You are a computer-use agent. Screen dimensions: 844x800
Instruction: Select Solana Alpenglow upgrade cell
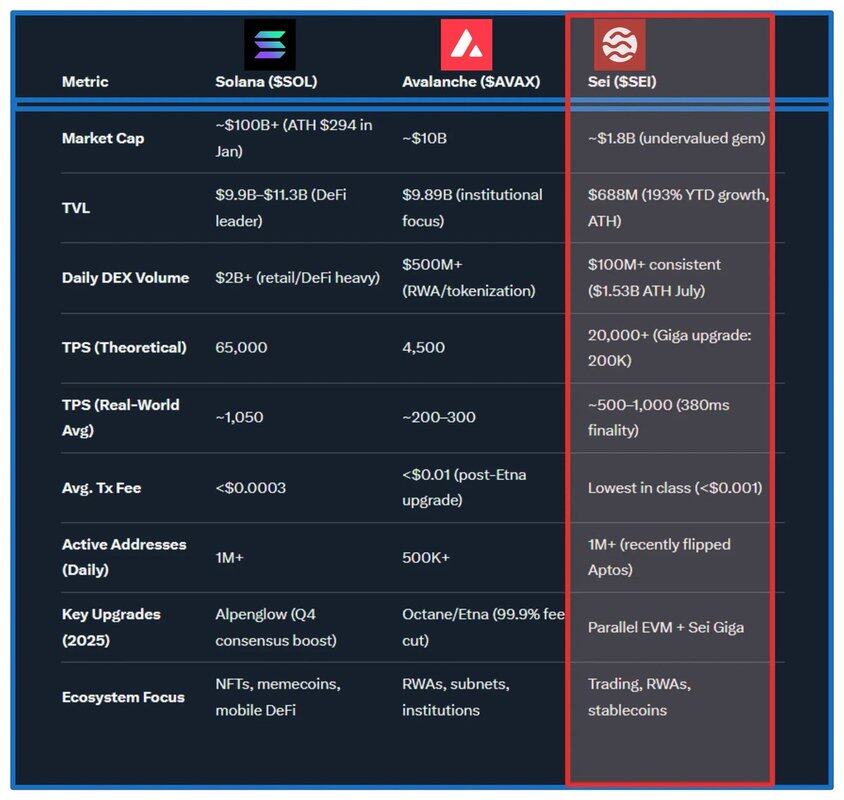coord(276,627)
